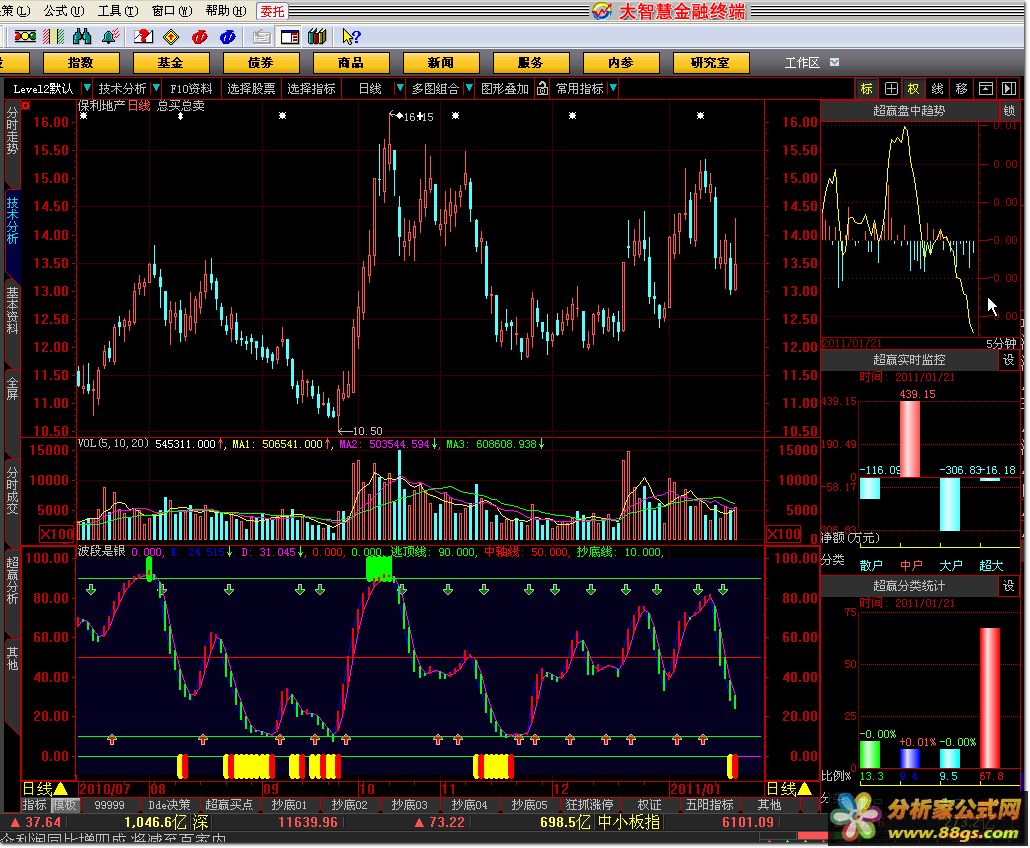Click the 债券 category button
The height and width of the screenshot is (848, 1030).
(261, 62)
